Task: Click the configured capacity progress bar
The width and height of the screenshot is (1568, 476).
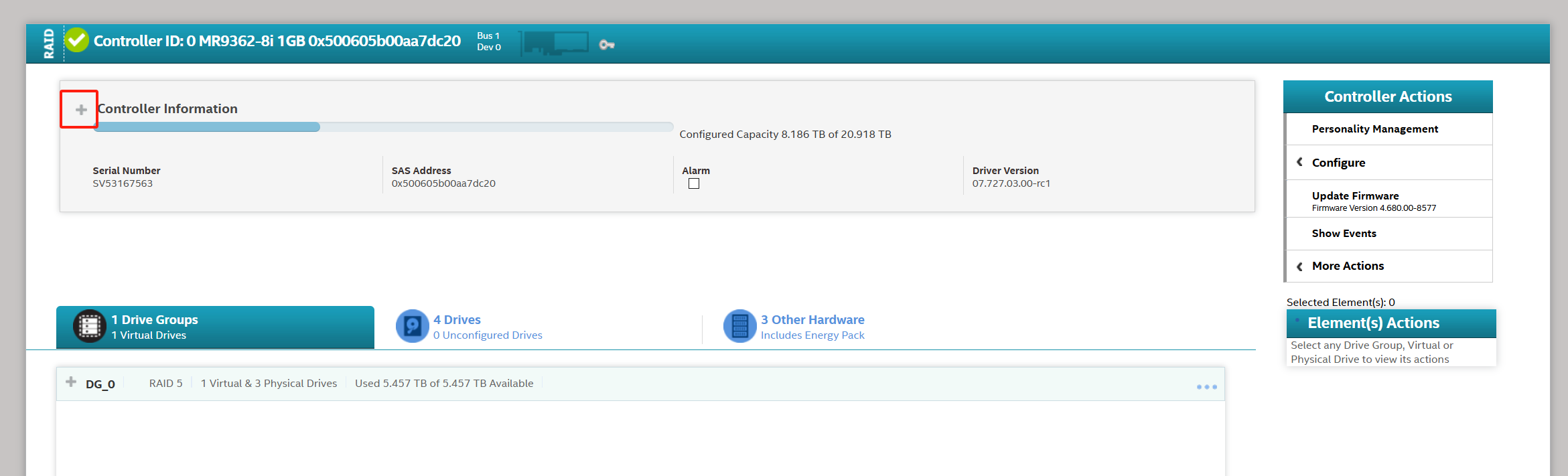Action: (x=383, y=127)
